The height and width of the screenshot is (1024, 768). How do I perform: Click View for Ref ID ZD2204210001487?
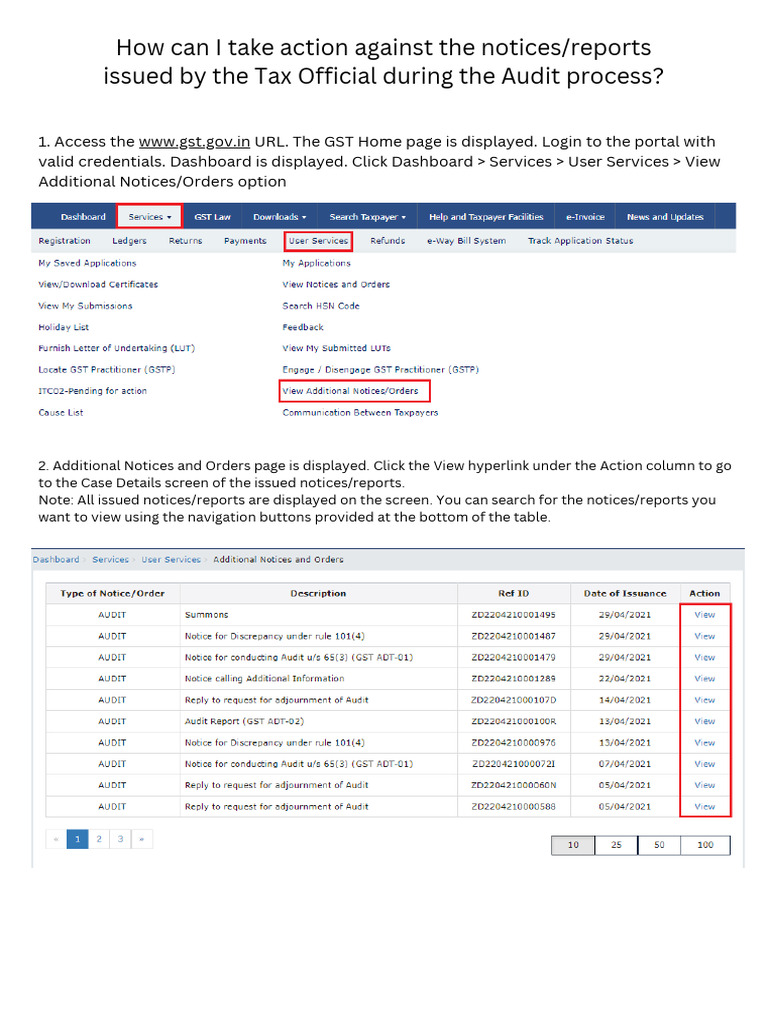(x=705, y=636)
